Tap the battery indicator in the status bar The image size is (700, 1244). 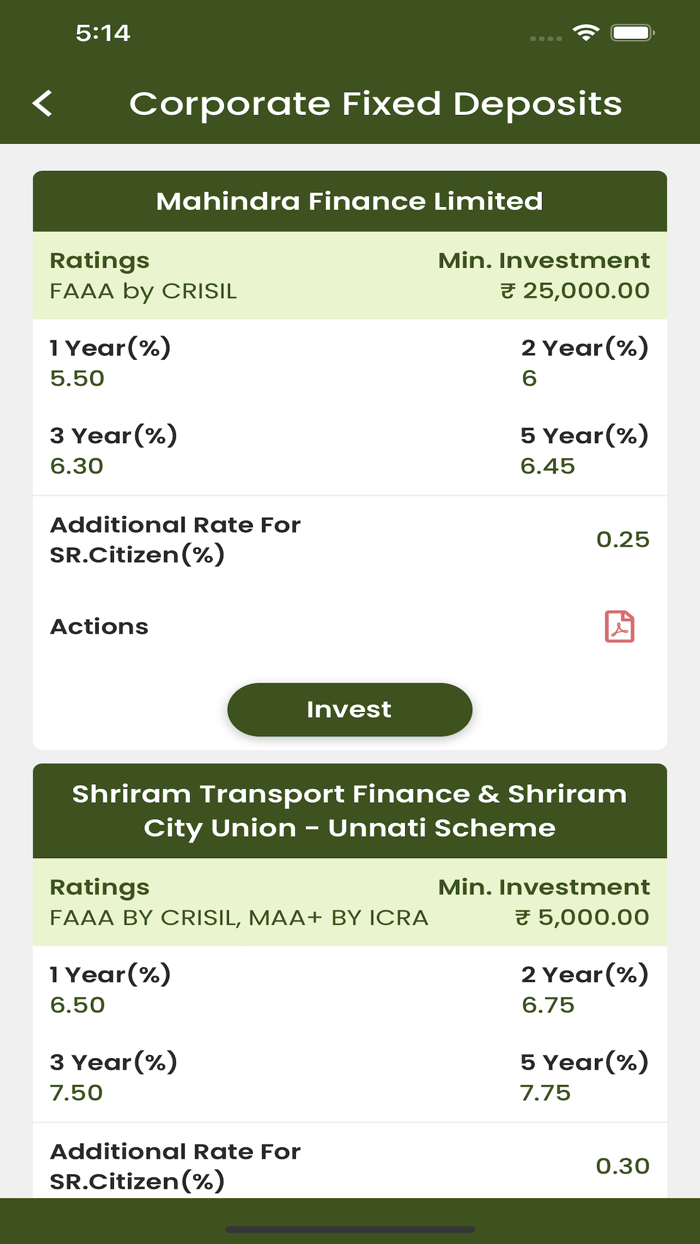pos(633,33)
